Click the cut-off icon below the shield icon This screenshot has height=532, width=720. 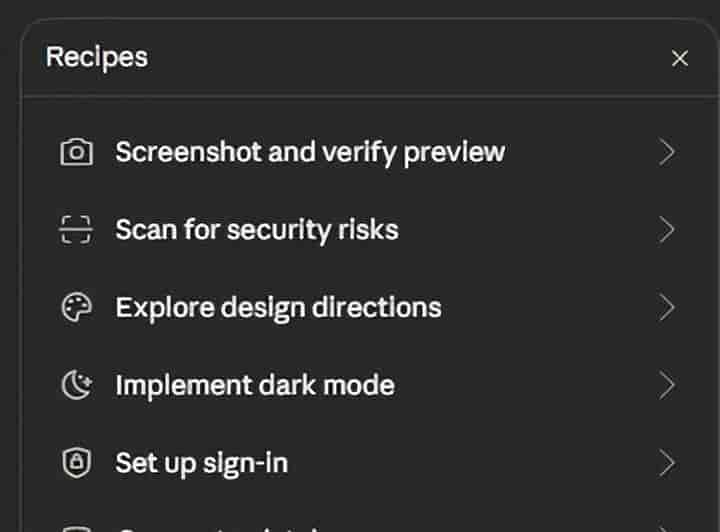76,528
